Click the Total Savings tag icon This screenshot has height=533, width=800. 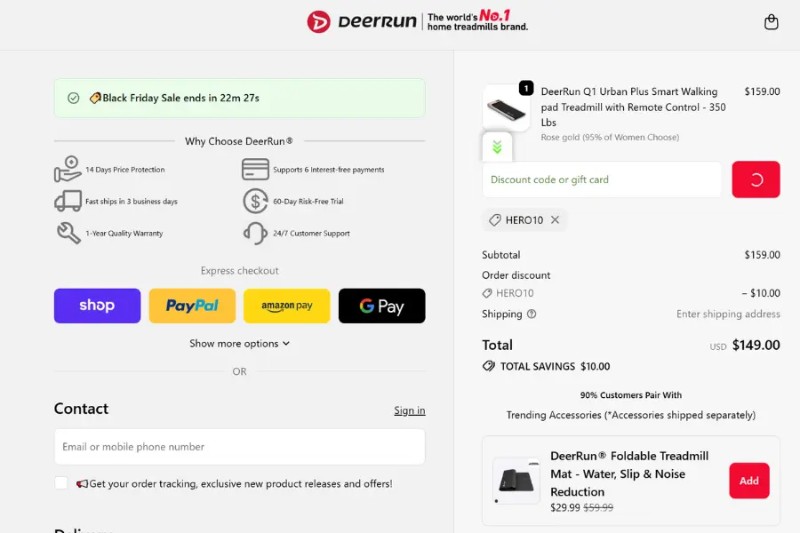(489, 366)
